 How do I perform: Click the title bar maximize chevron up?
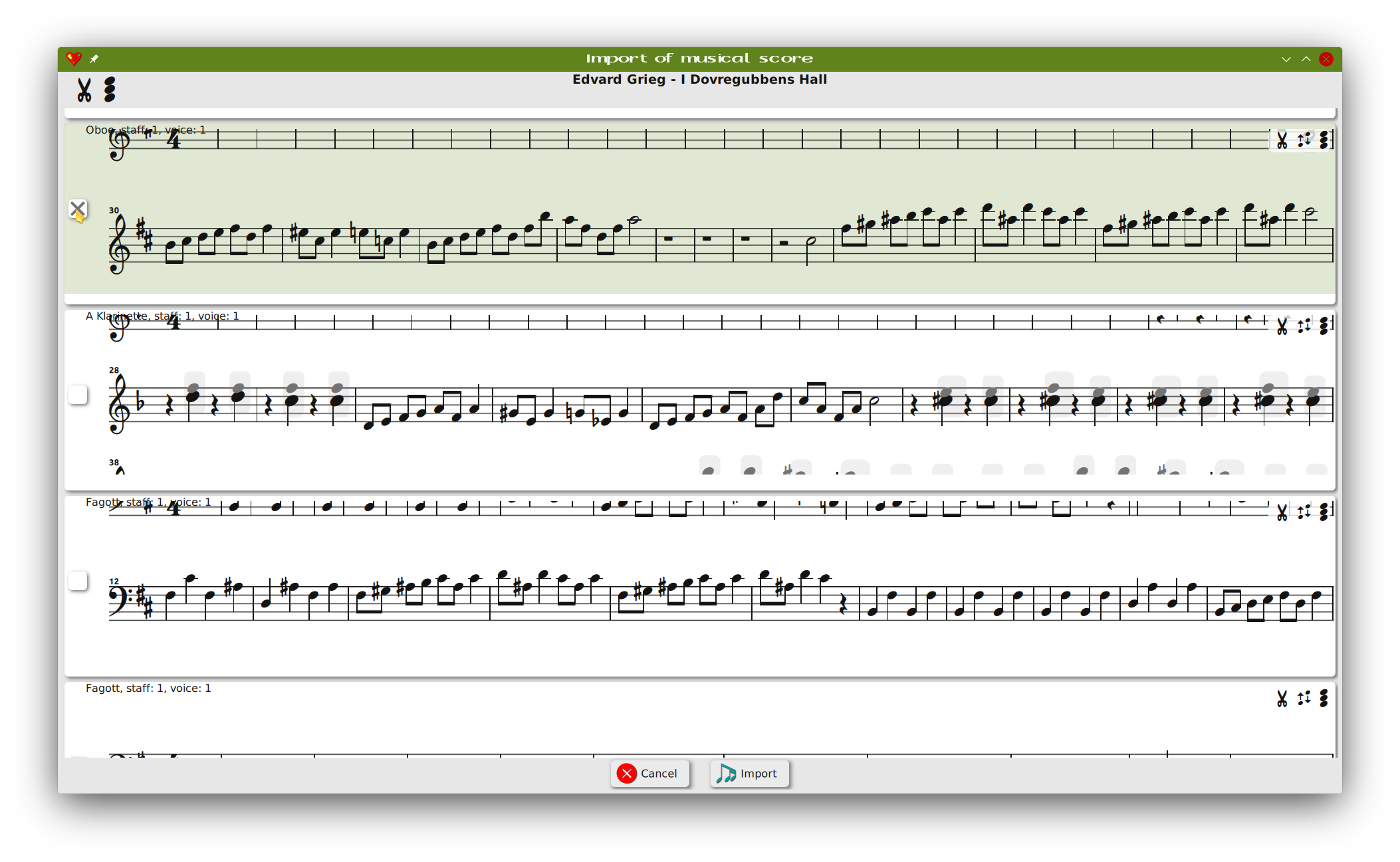(1306, 59)
